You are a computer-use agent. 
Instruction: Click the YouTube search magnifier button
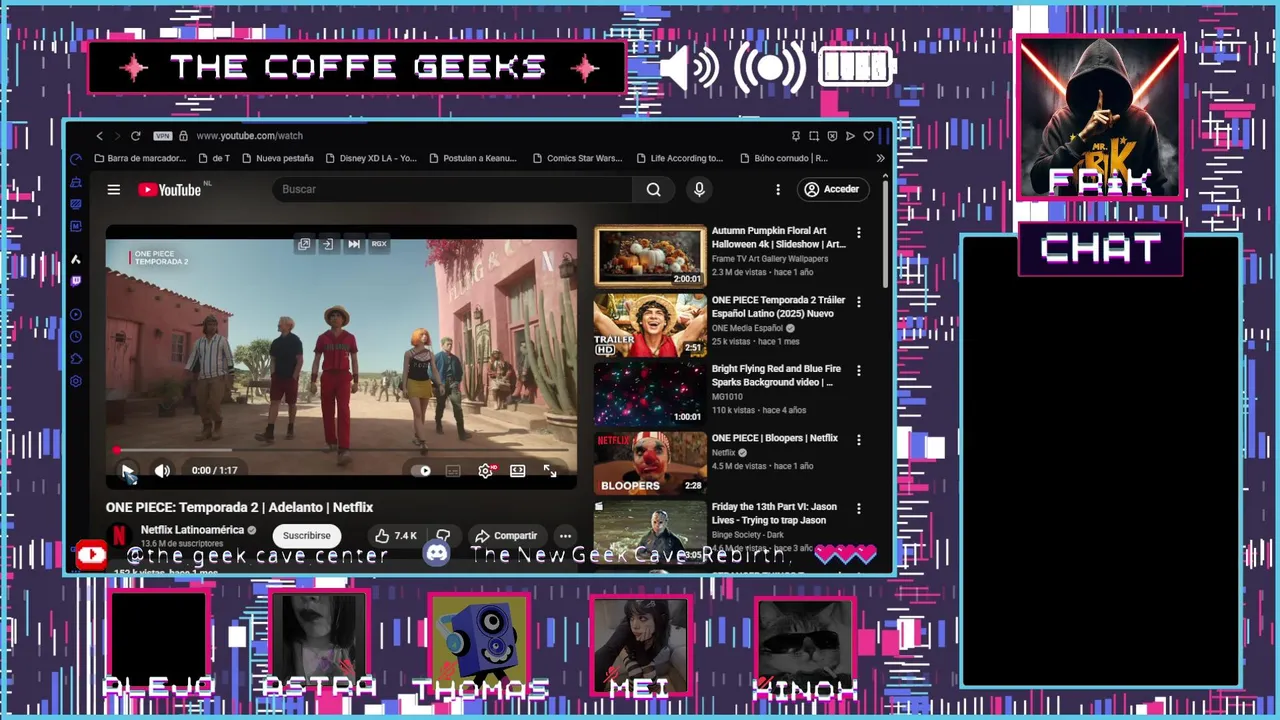coord(653,189)
